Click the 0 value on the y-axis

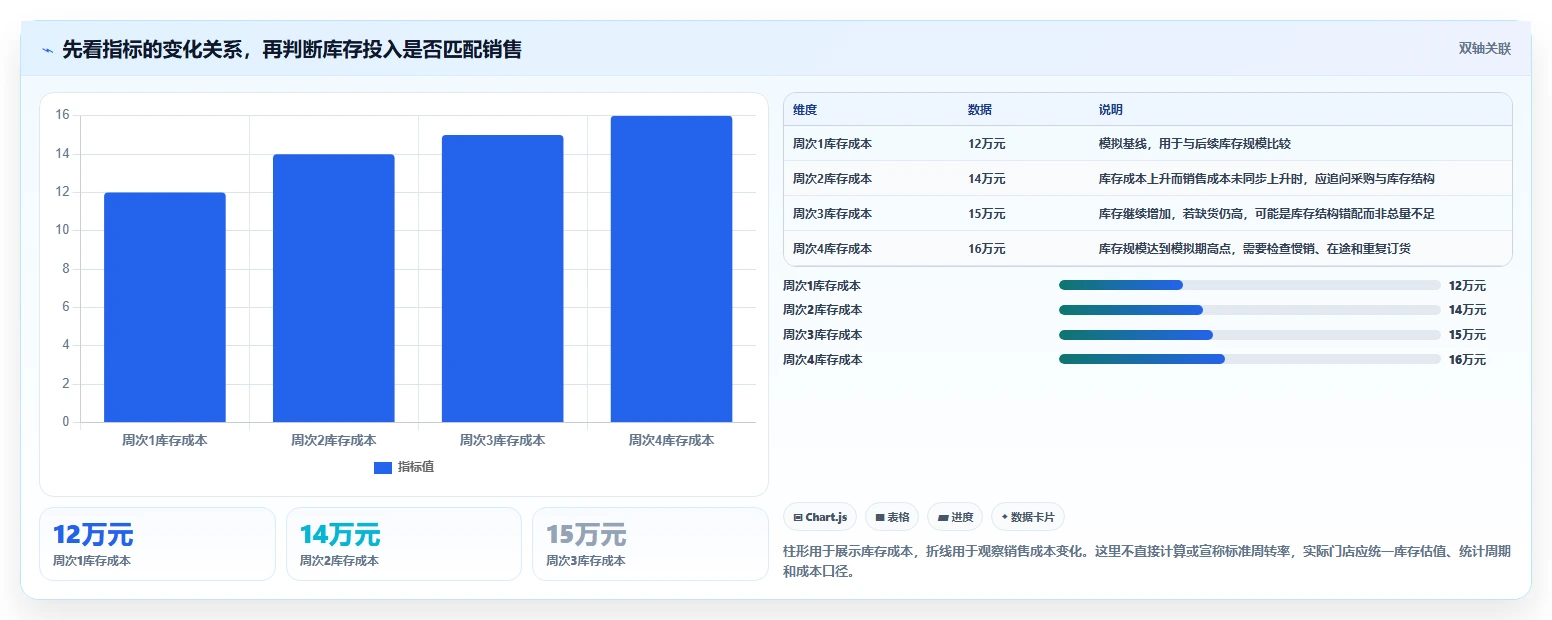pyautogui.click(x=66, y=422)
